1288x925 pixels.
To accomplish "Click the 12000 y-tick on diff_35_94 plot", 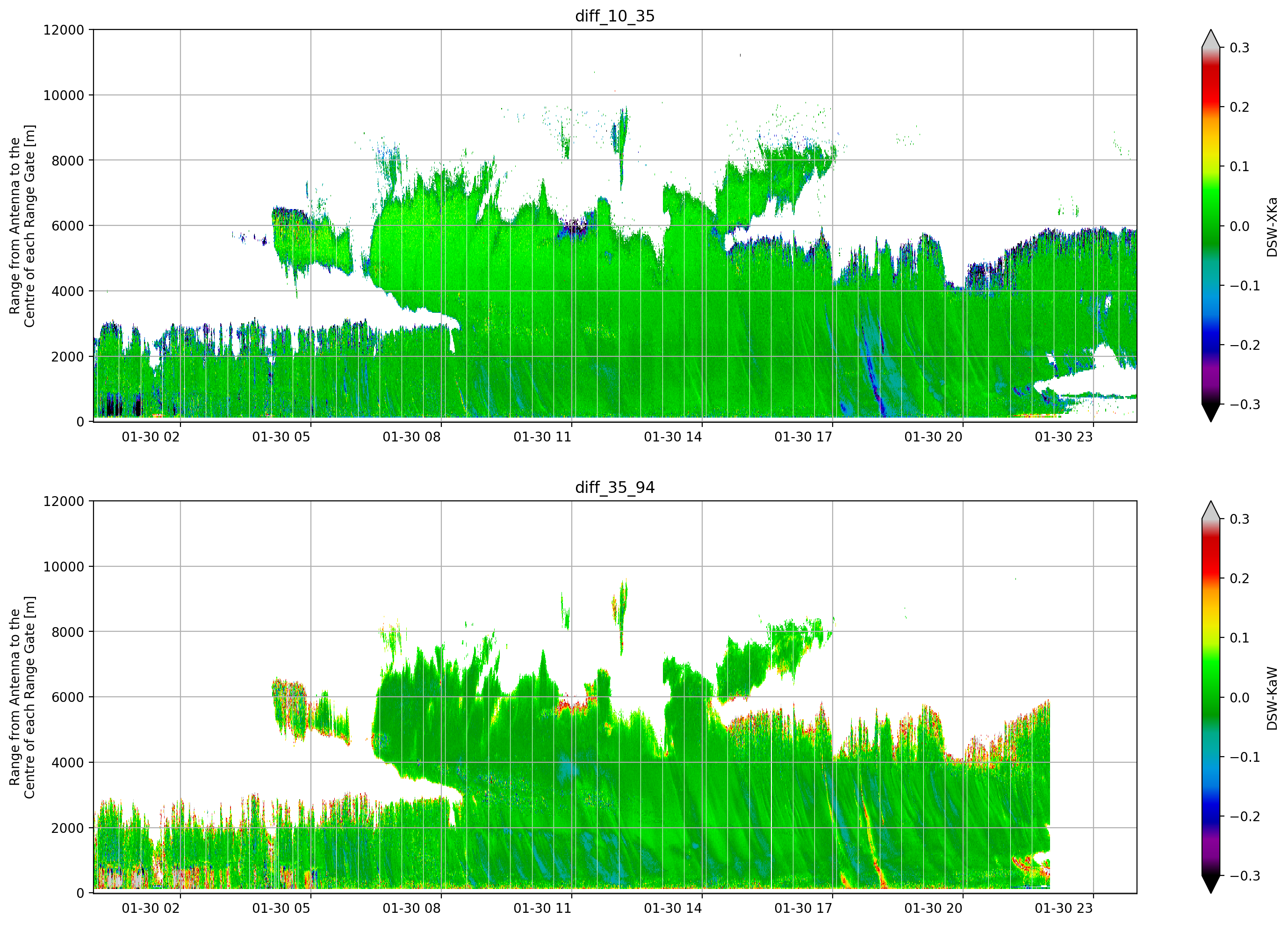I will pyautogui.click(x=64, y=502).
